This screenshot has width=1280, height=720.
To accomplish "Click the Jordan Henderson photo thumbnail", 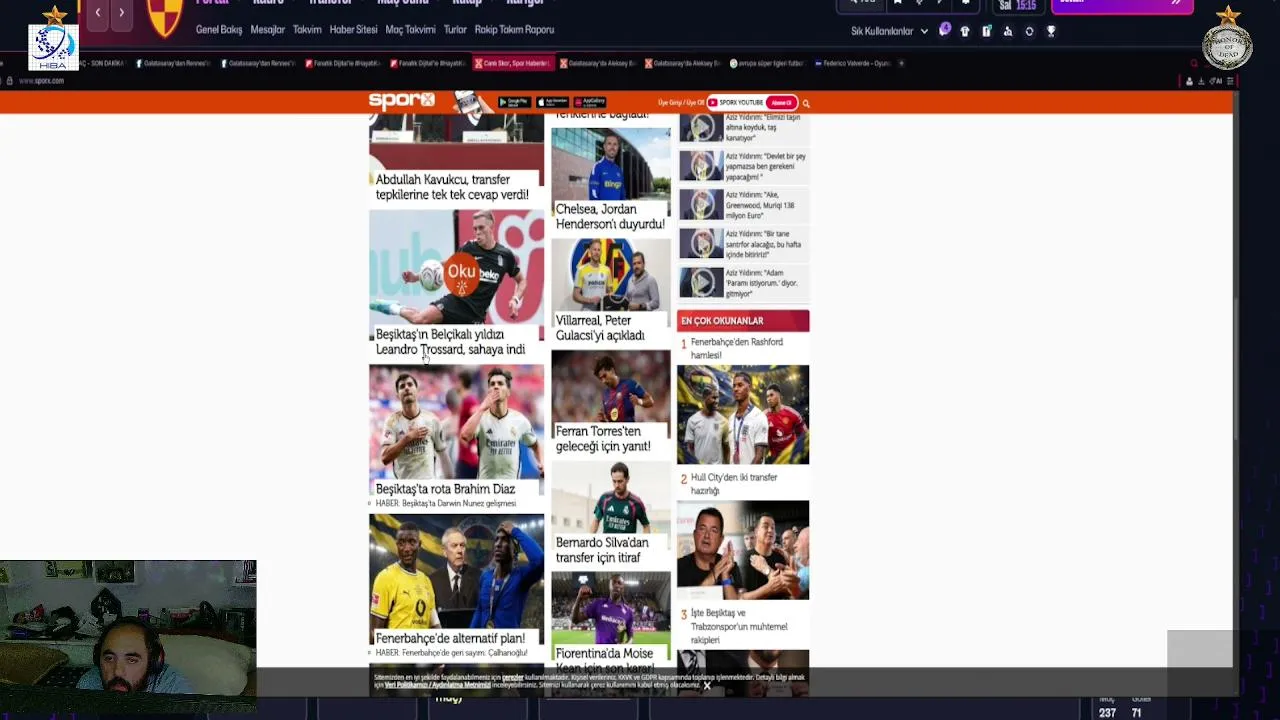I will (611, 163).
